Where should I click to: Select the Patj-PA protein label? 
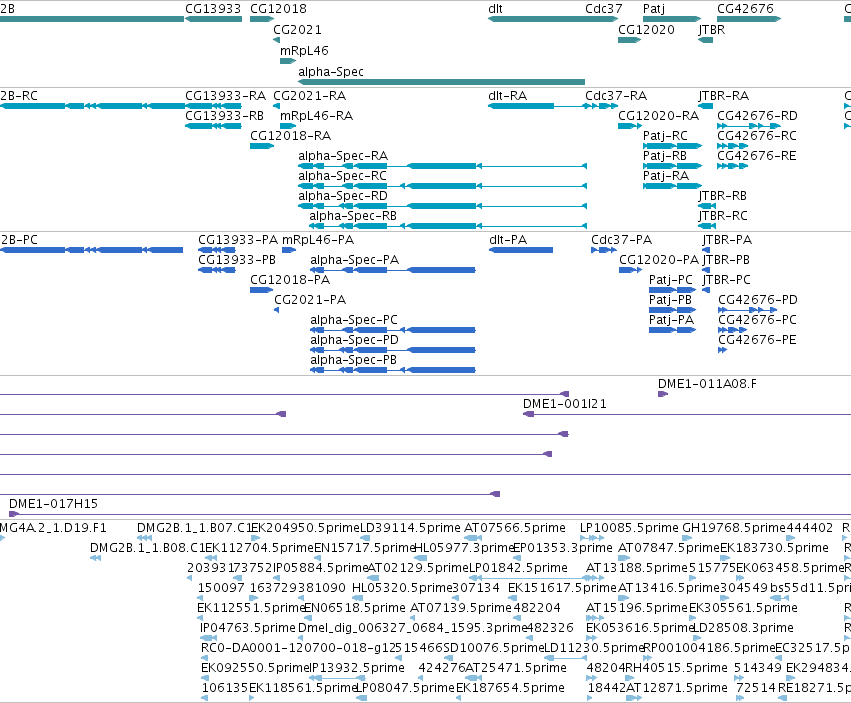pos(671,320)
